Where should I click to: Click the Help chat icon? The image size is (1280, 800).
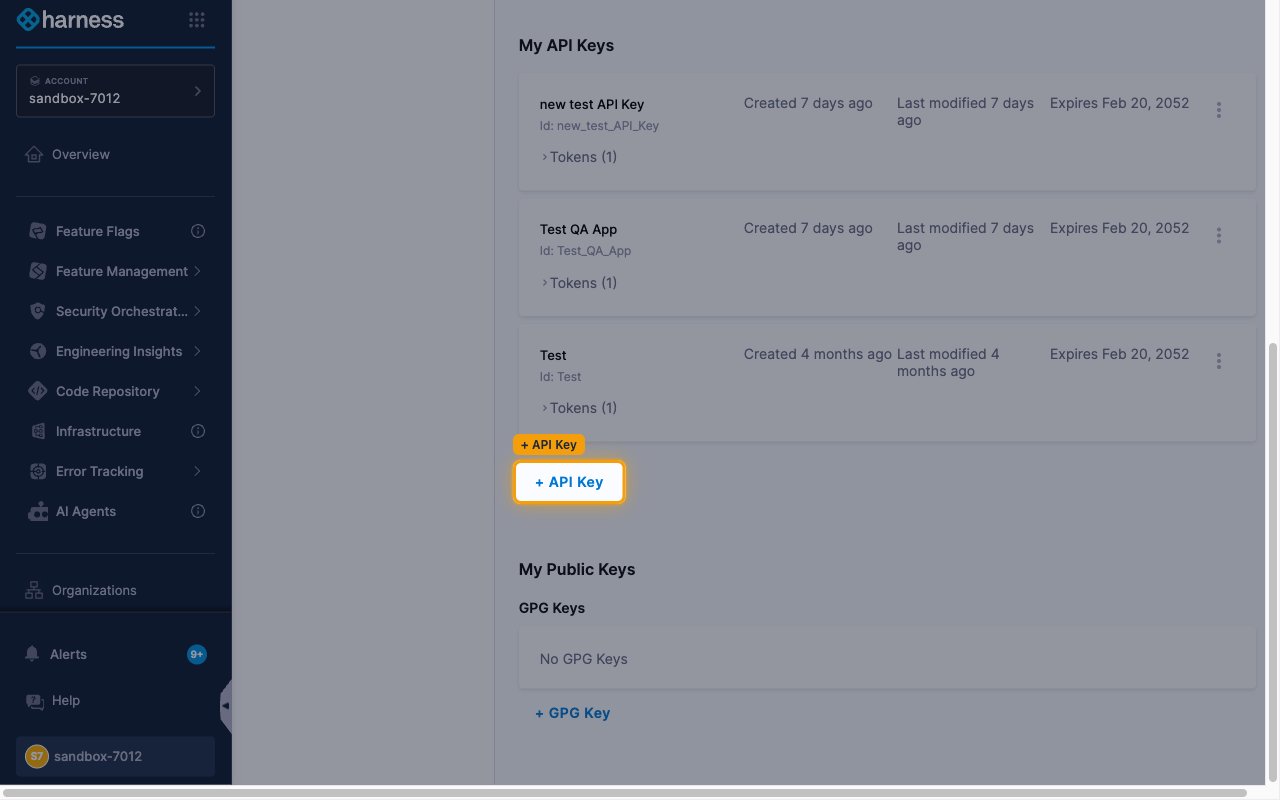tap(35, 701)
